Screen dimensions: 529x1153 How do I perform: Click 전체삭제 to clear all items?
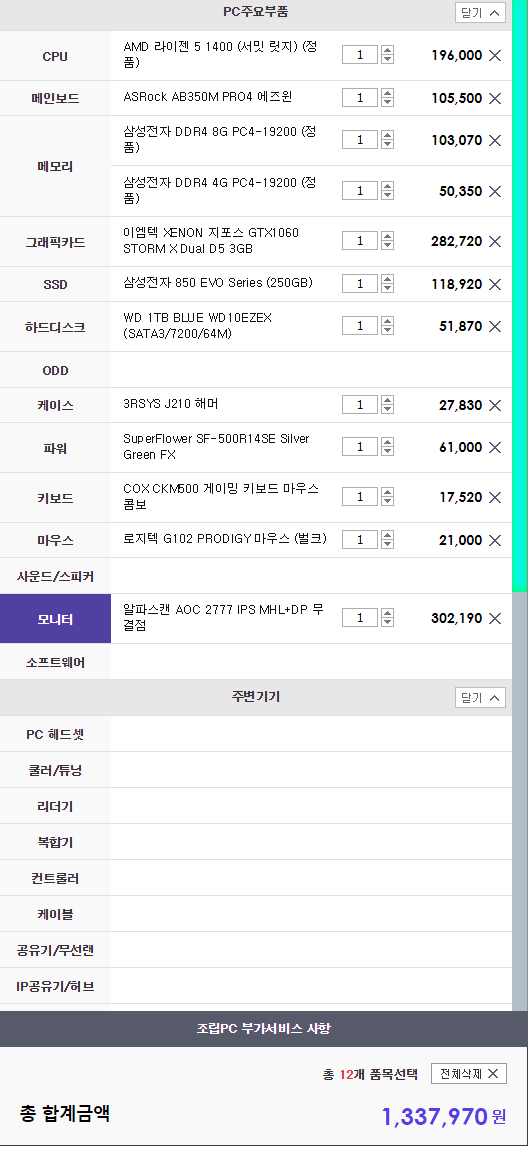469,1074
